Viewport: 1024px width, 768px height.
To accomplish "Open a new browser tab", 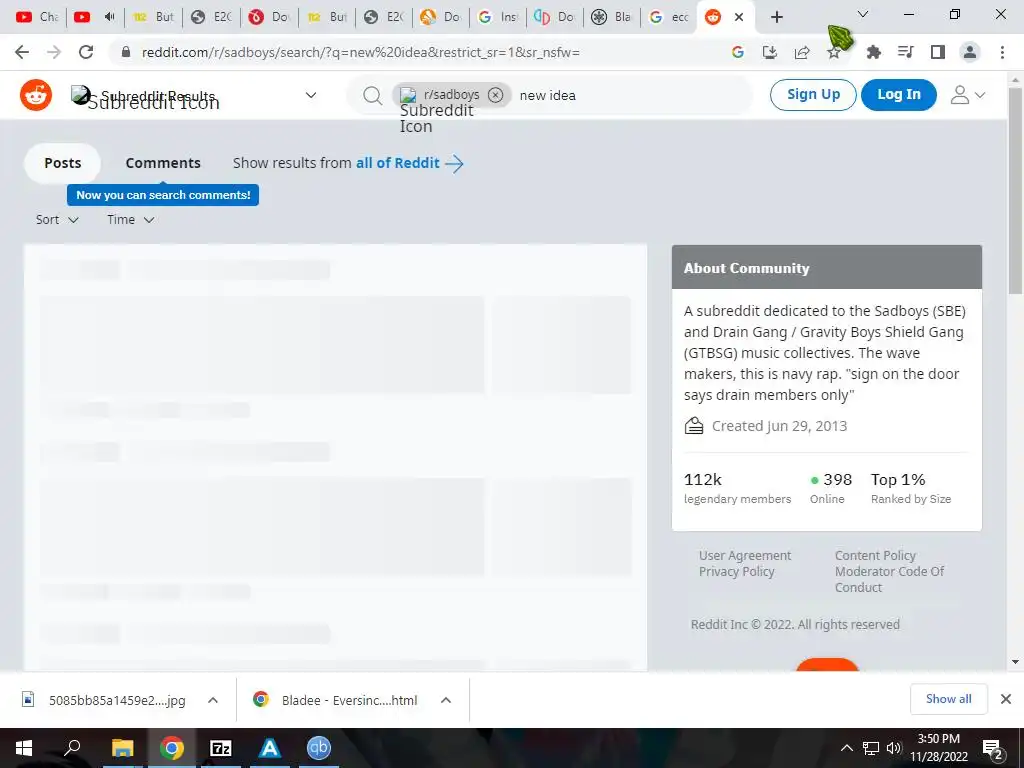I will coord(776,17).
